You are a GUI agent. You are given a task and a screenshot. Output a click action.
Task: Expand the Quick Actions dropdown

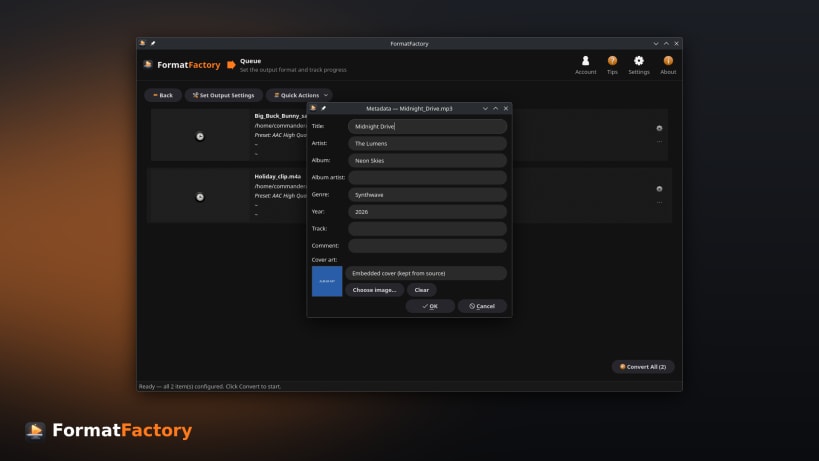pos(299,95)
